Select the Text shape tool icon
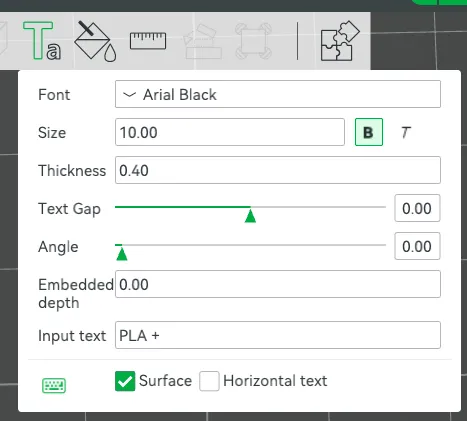The height and width of the screenshot is (421, 467). 42,41
